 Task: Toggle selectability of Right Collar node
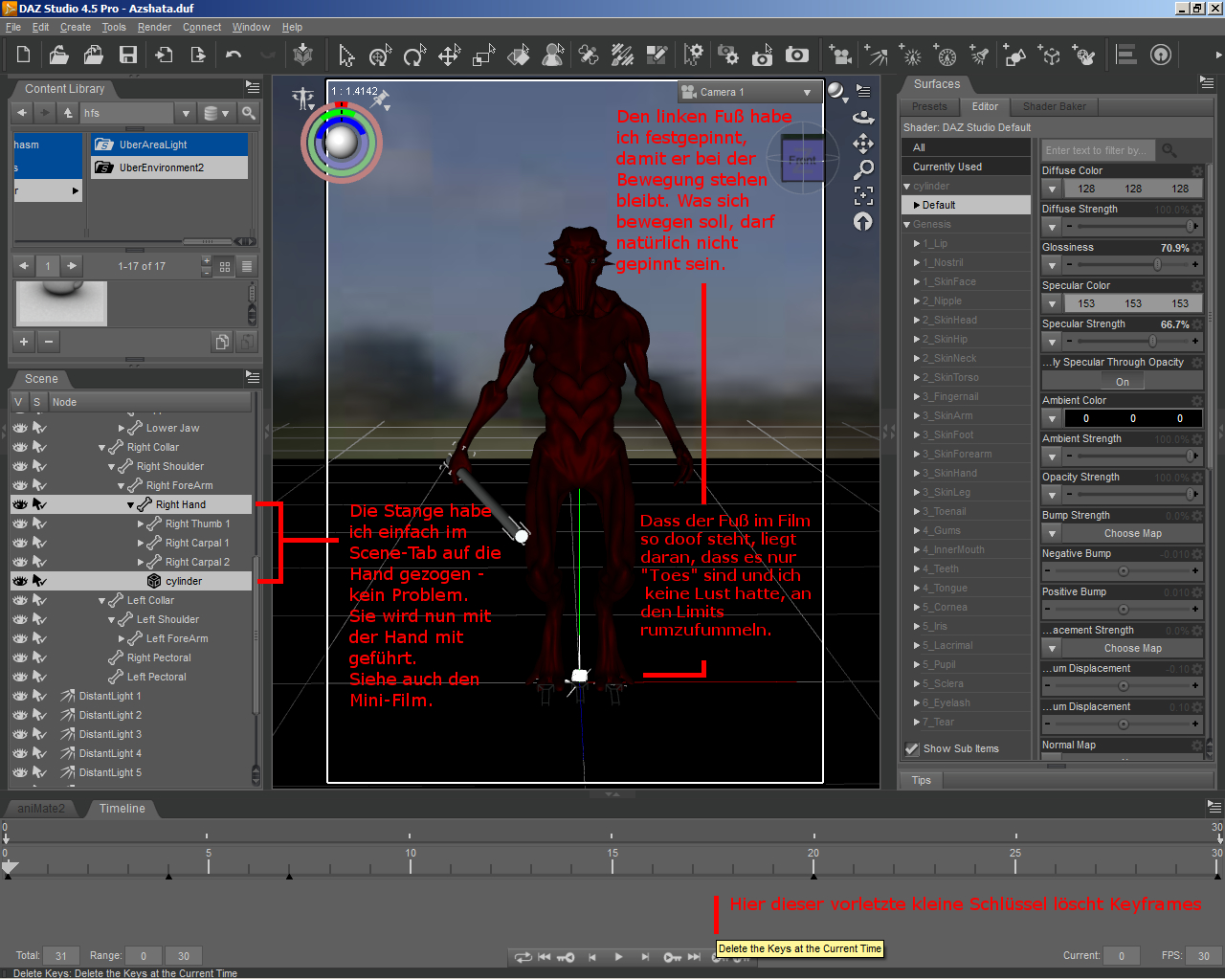(x=39, y=447)
